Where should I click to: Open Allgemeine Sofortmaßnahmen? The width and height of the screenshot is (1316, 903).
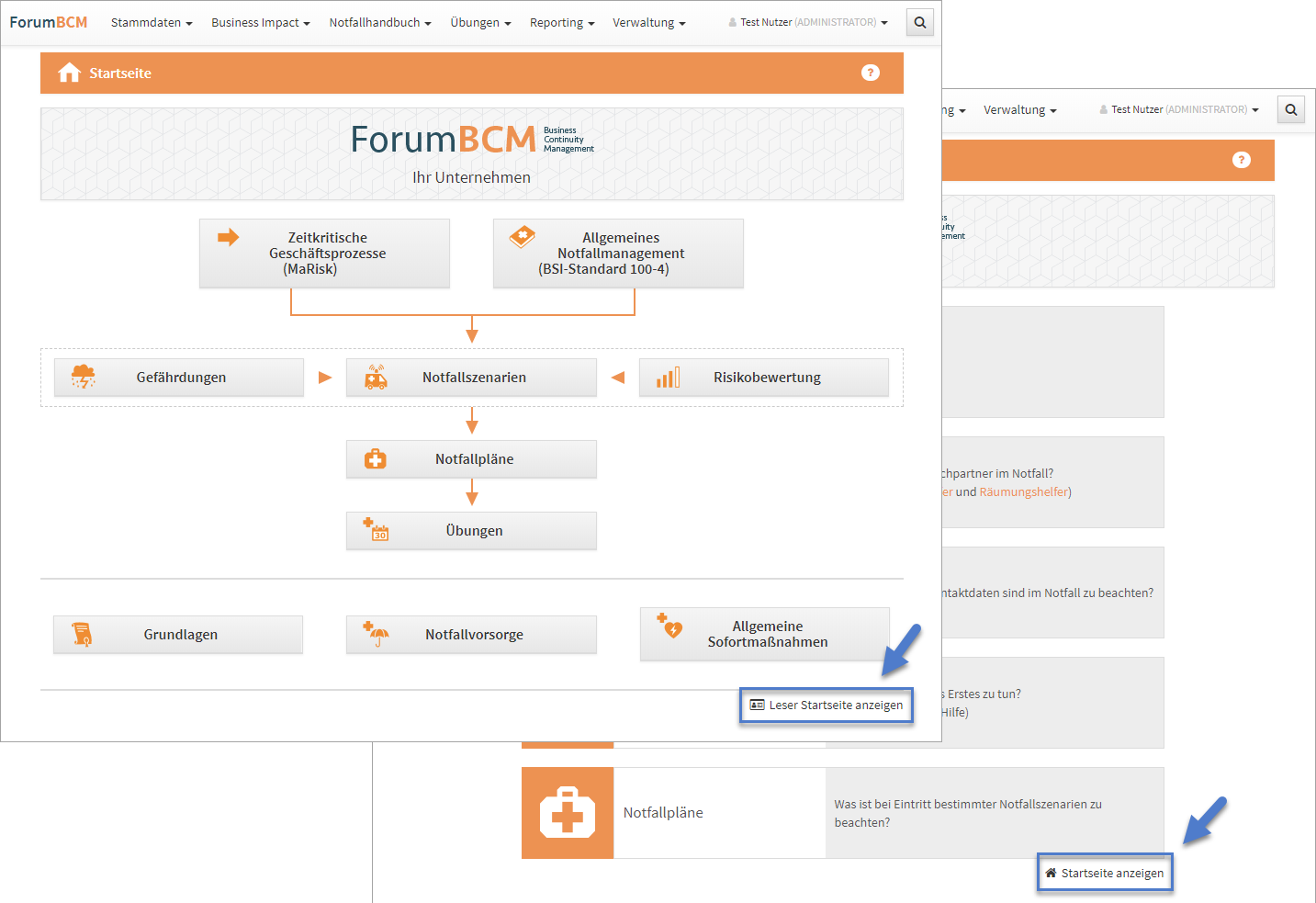[765, 635]
